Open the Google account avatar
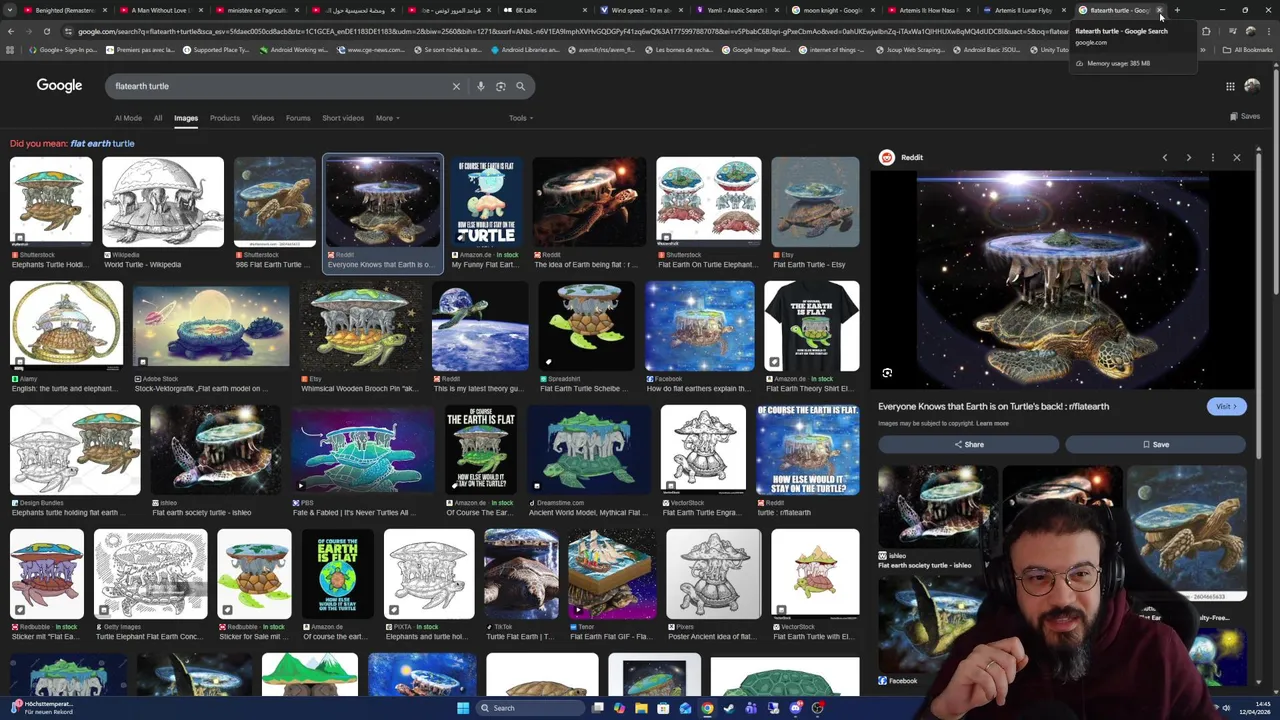This screenshot has width=1280, height=720. pos(1252,86)
